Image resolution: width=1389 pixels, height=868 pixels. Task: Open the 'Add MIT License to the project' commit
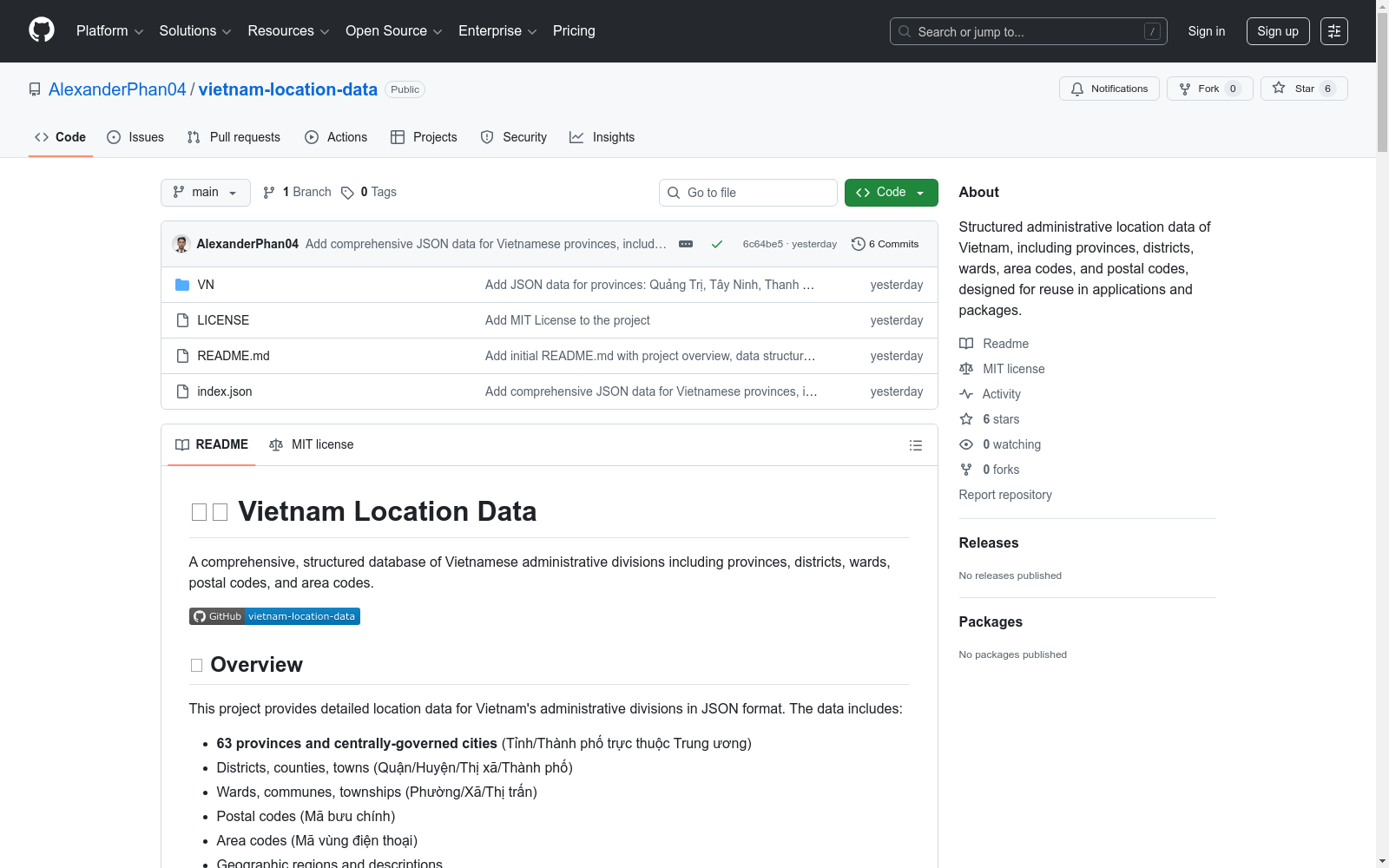(568, 320)
